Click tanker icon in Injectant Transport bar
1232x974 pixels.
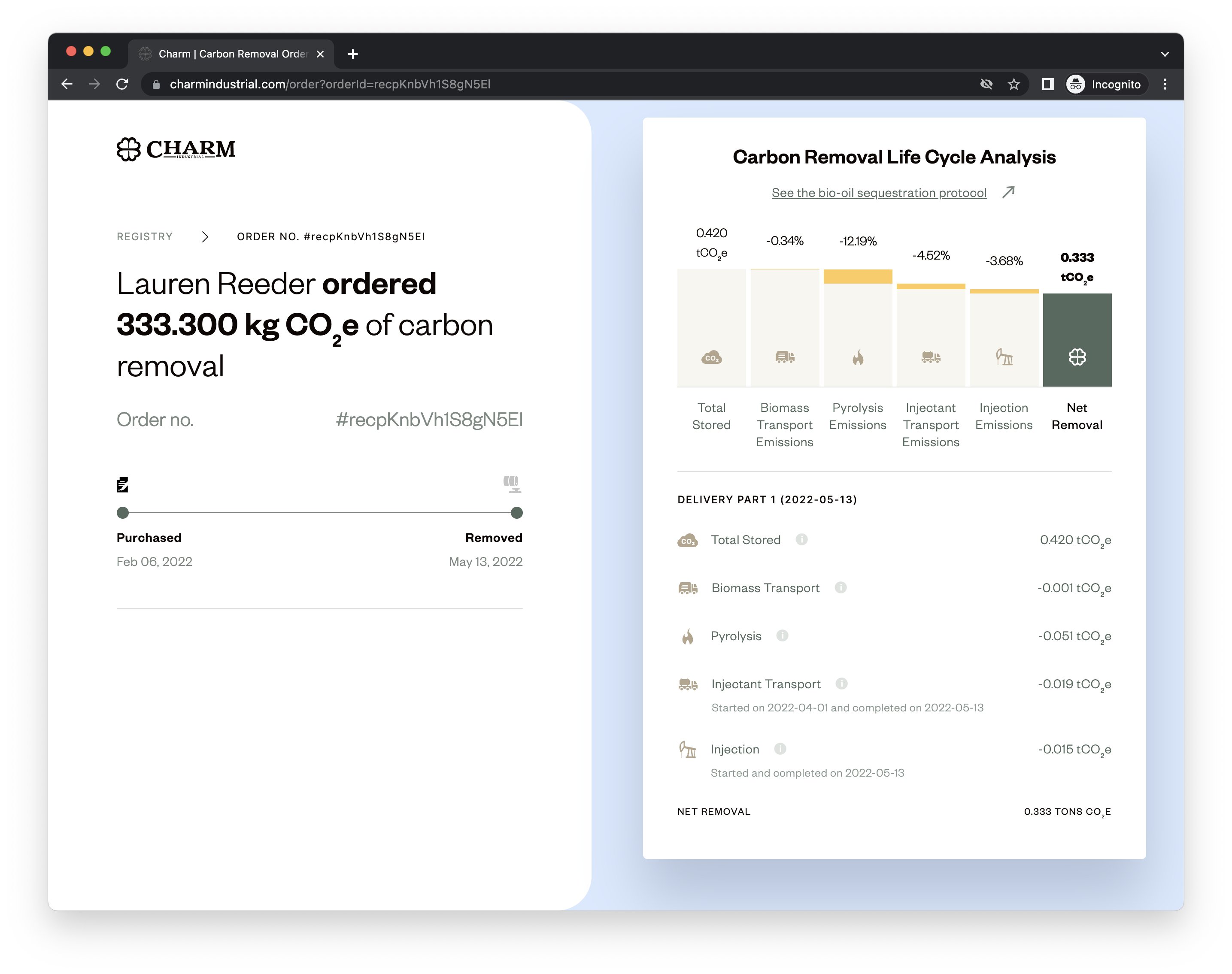931,357
